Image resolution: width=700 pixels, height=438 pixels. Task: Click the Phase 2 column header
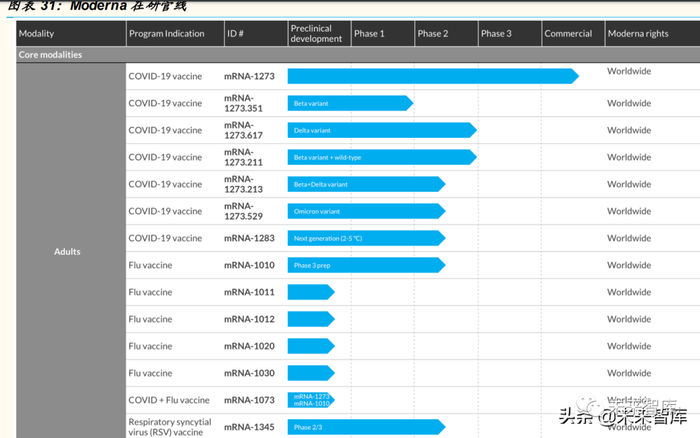coord(446,33)
